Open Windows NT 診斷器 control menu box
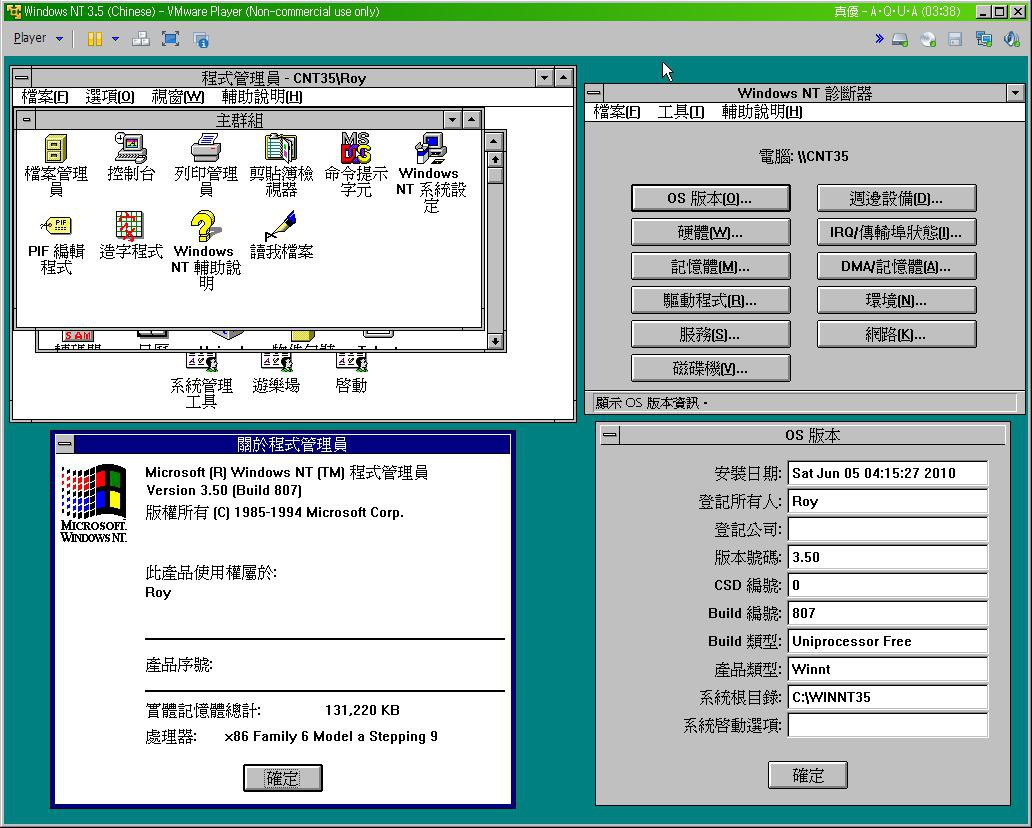1032x828 pixels. [x=594, y=93]
